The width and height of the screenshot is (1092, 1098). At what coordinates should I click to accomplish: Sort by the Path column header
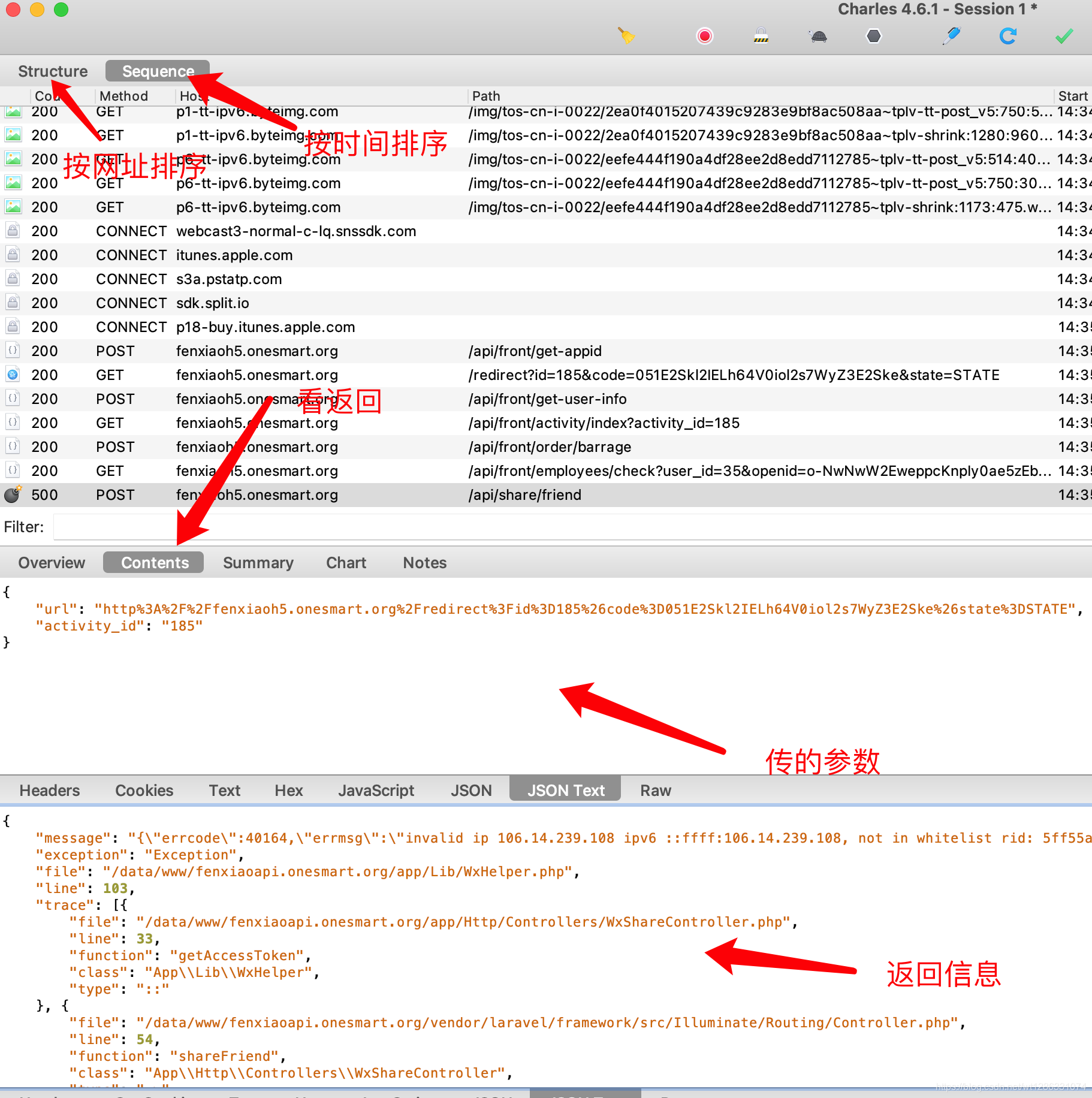pyautogui.click(x=485, y=96)
